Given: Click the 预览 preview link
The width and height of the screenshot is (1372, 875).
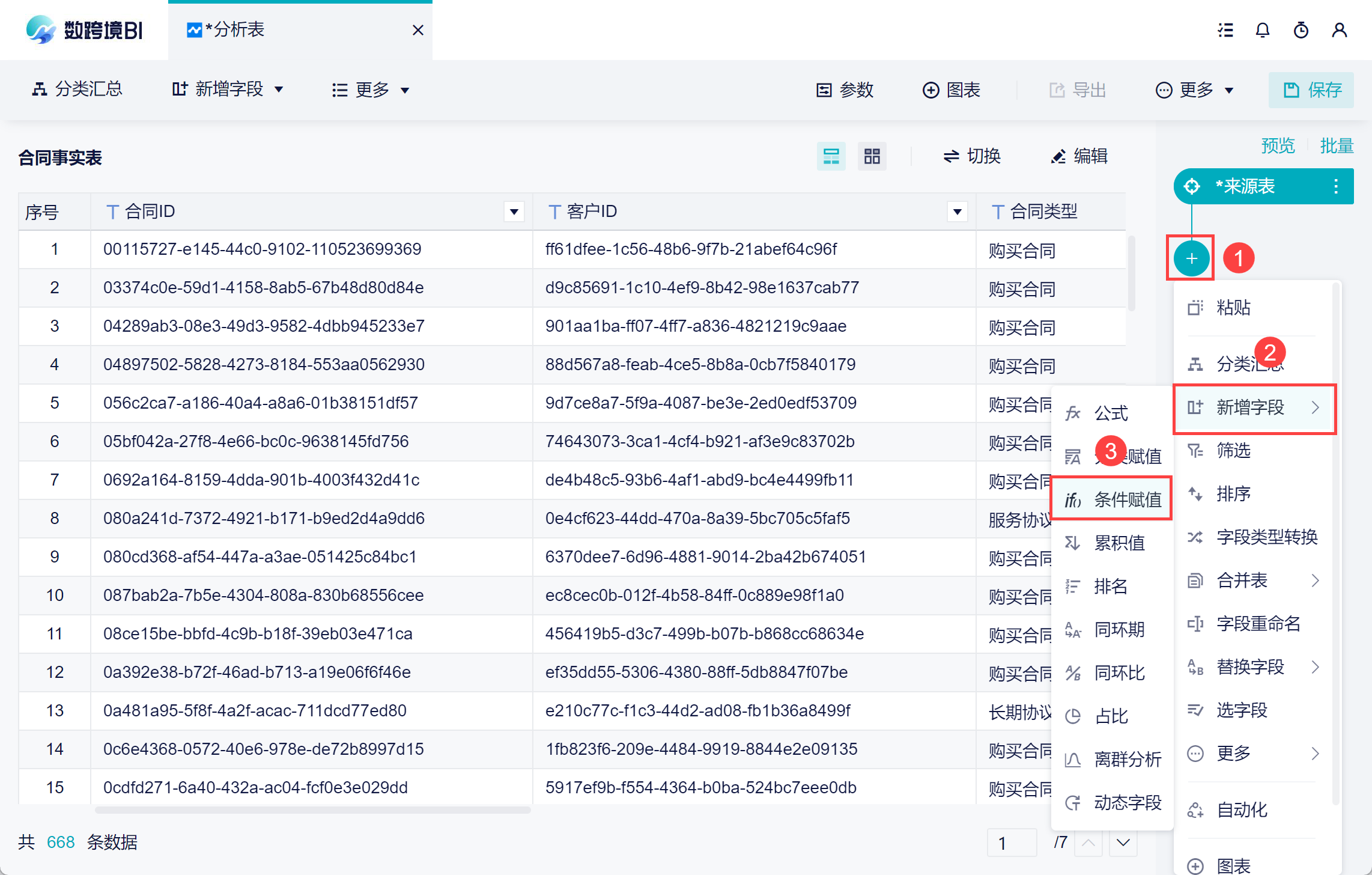Looking at the screenshot, I should point(1277,145).
